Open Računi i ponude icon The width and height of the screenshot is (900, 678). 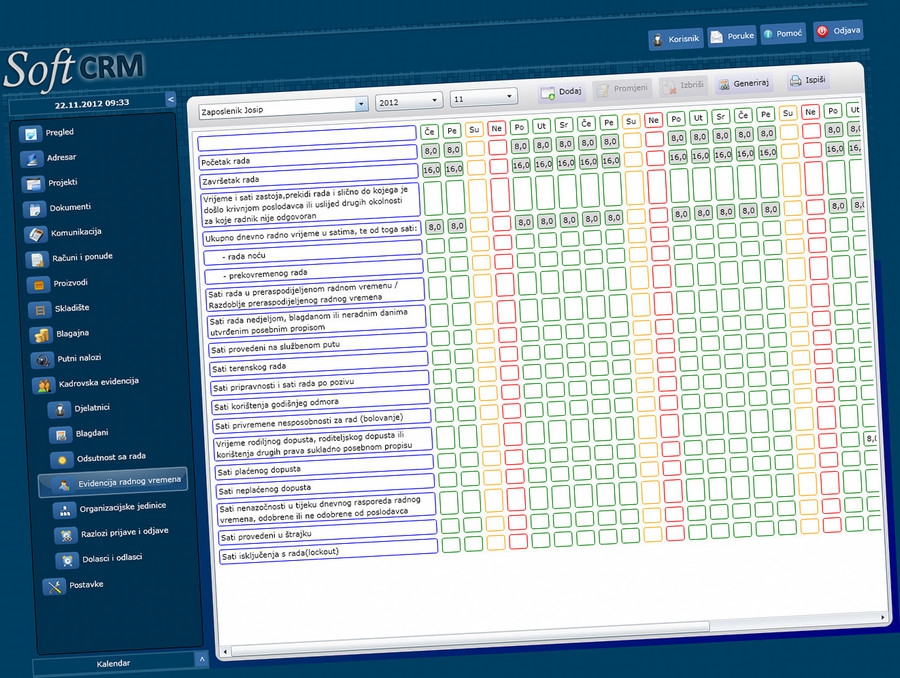38,259
